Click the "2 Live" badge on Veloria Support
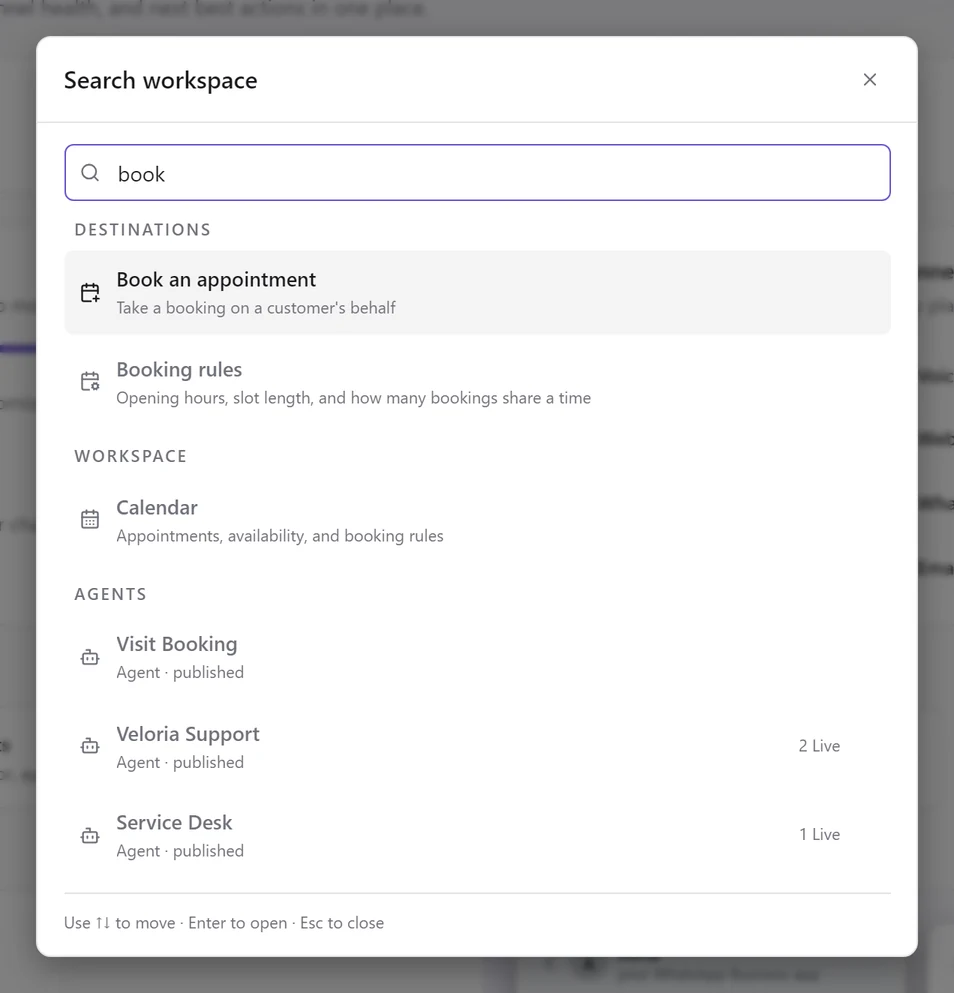954x993 pixels. click(819, 746)
